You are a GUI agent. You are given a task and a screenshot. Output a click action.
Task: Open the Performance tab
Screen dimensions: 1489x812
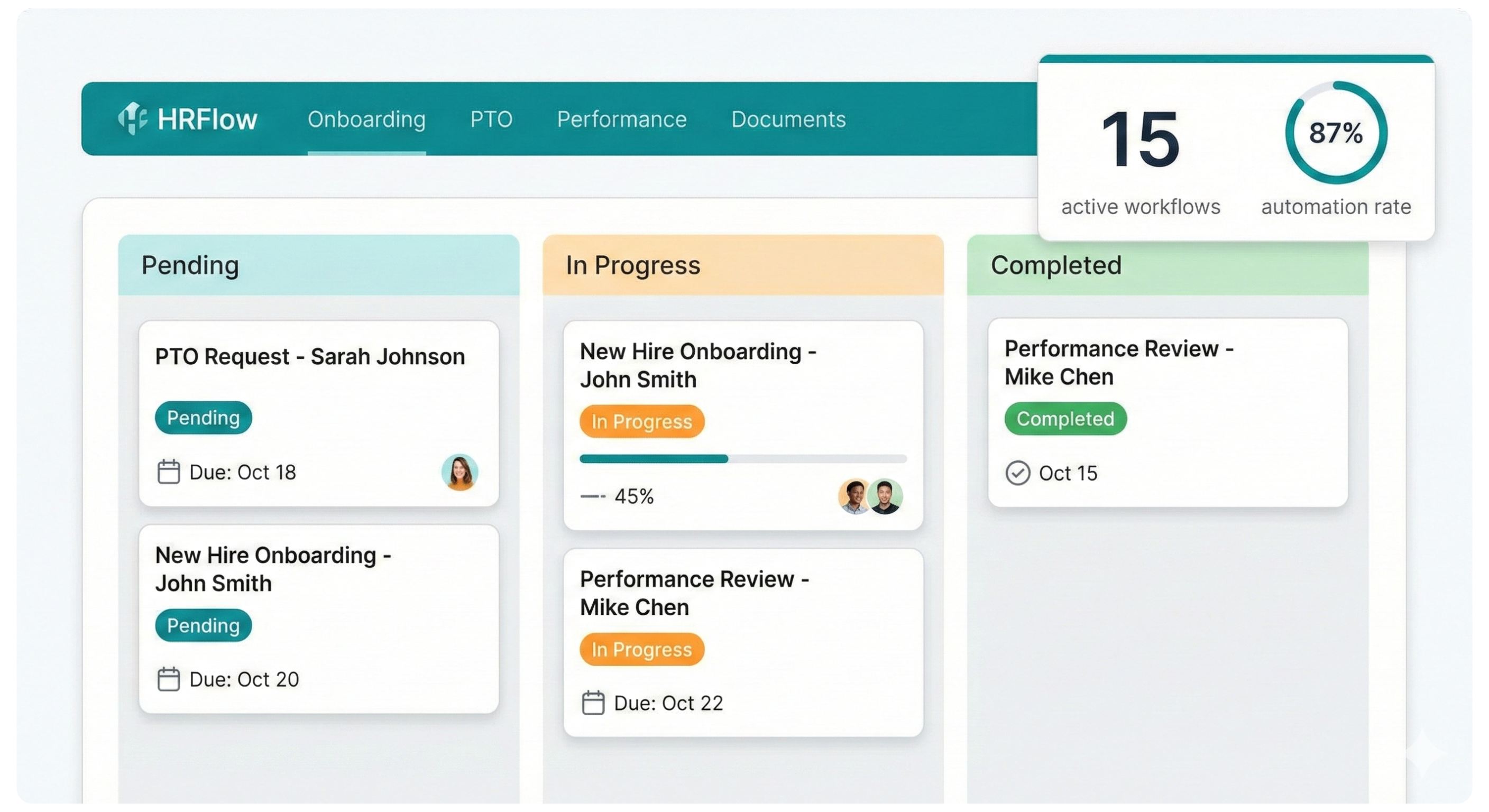point(622,119)
